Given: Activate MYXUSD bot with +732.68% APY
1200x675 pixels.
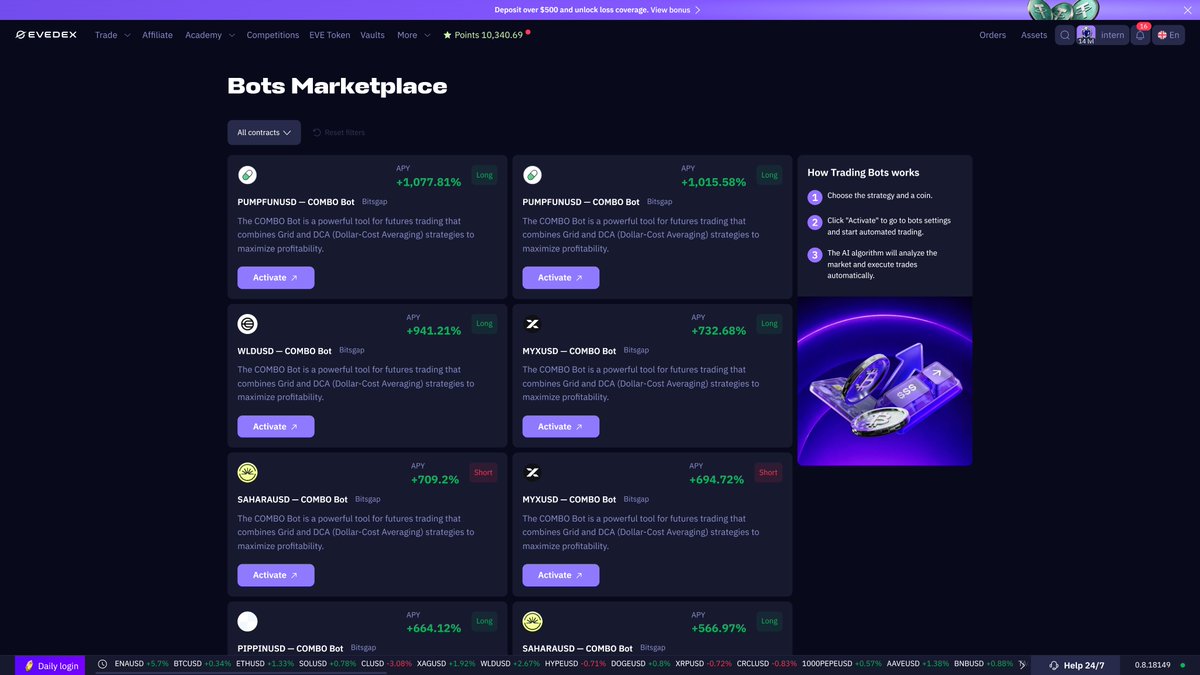Looking at the screenshot, I should point(561,427).
